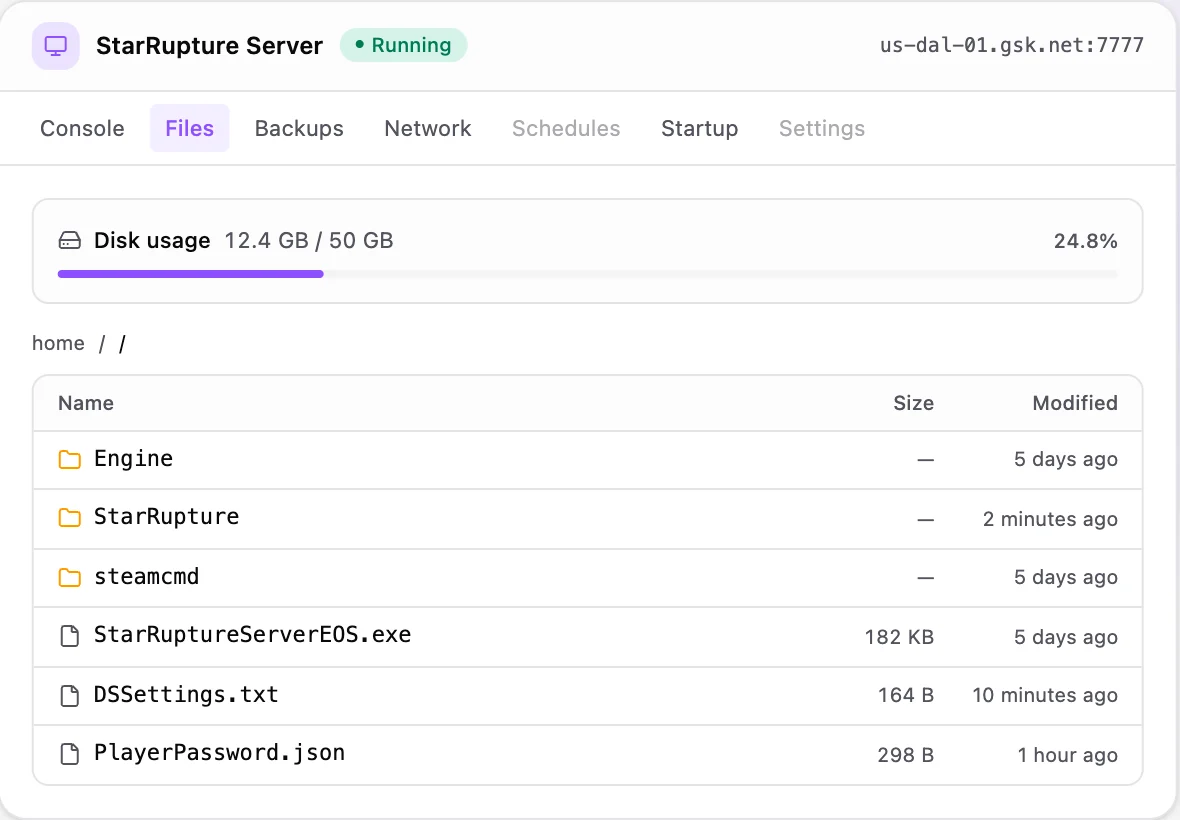Open the StarRupture folder name

166,517
